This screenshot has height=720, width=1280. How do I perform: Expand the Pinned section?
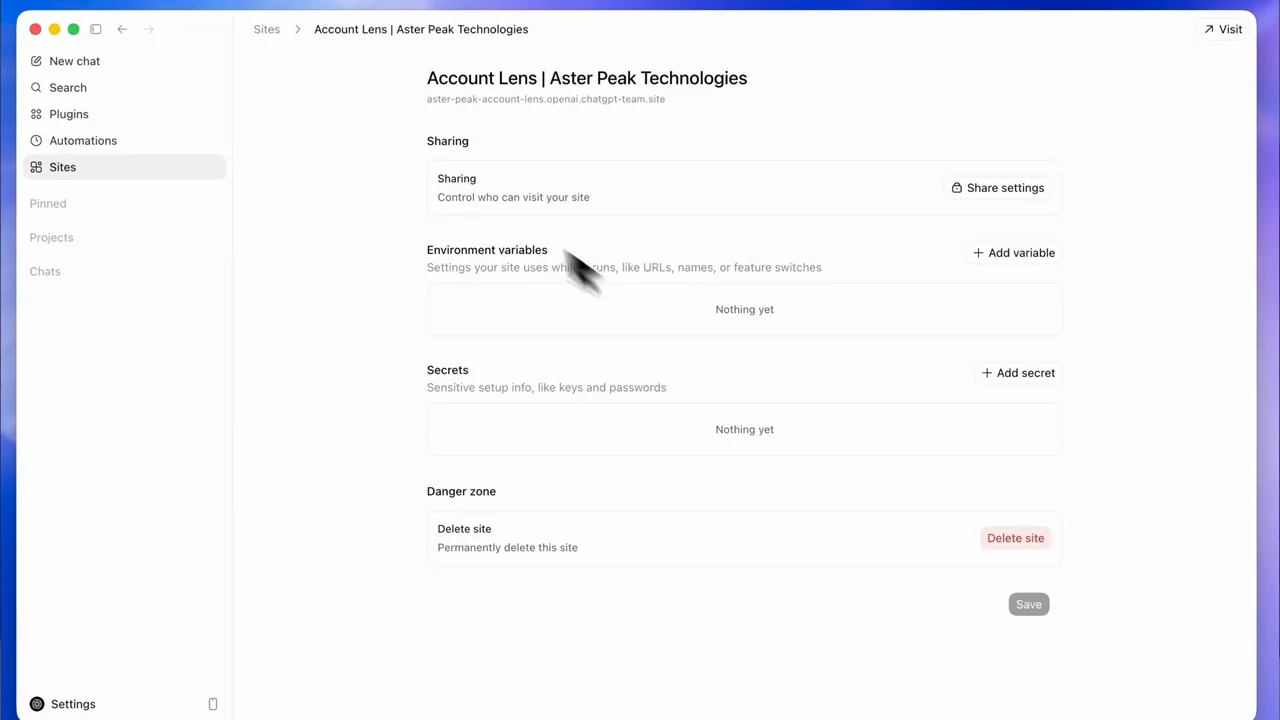click(x=48, y=203)
